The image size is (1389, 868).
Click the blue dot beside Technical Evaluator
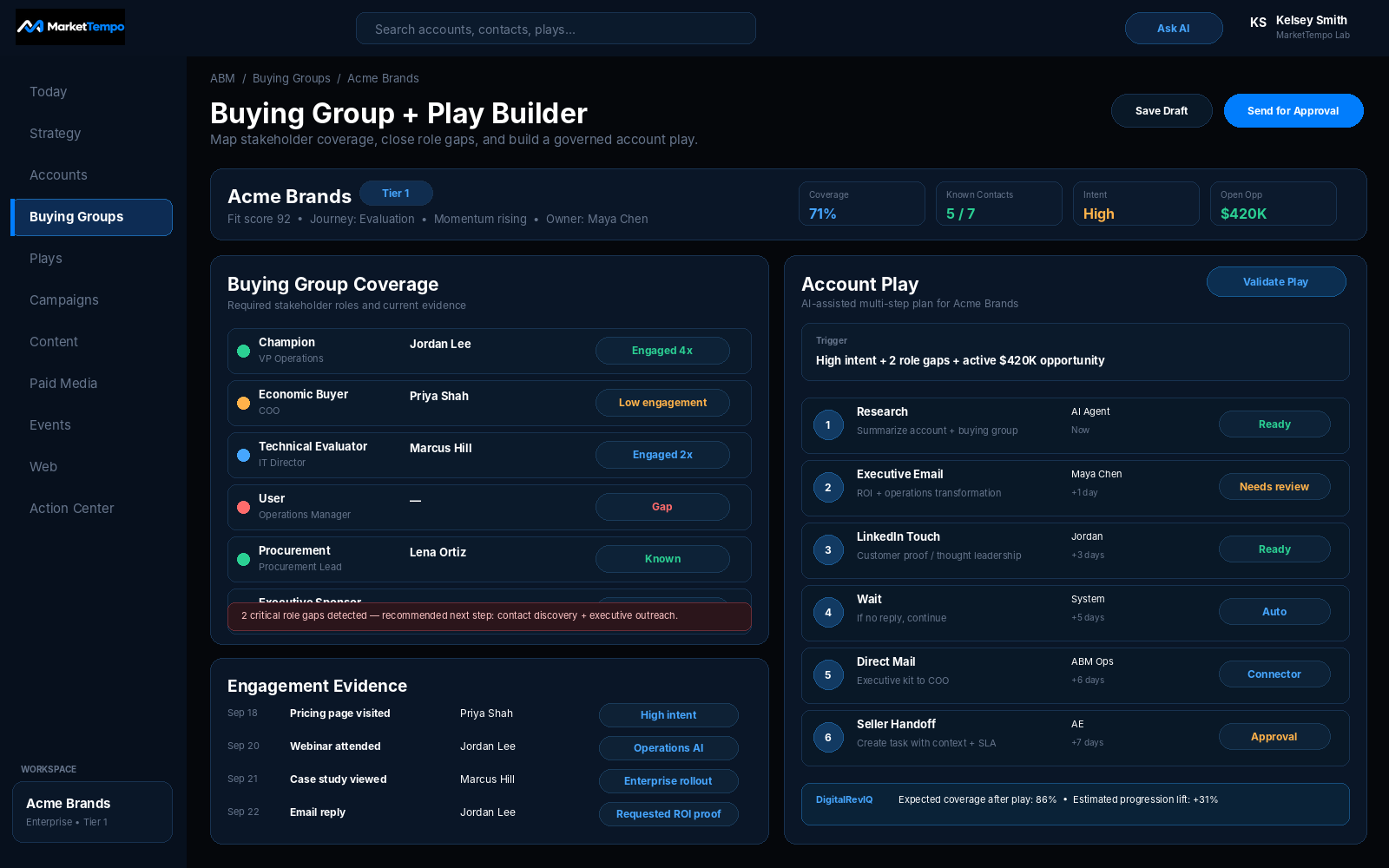pyautogui.click(x=244, y=455)
